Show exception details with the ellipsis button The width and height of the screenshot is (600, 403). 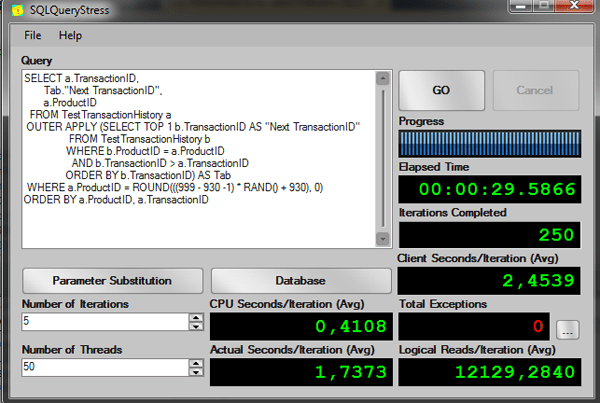567,330
